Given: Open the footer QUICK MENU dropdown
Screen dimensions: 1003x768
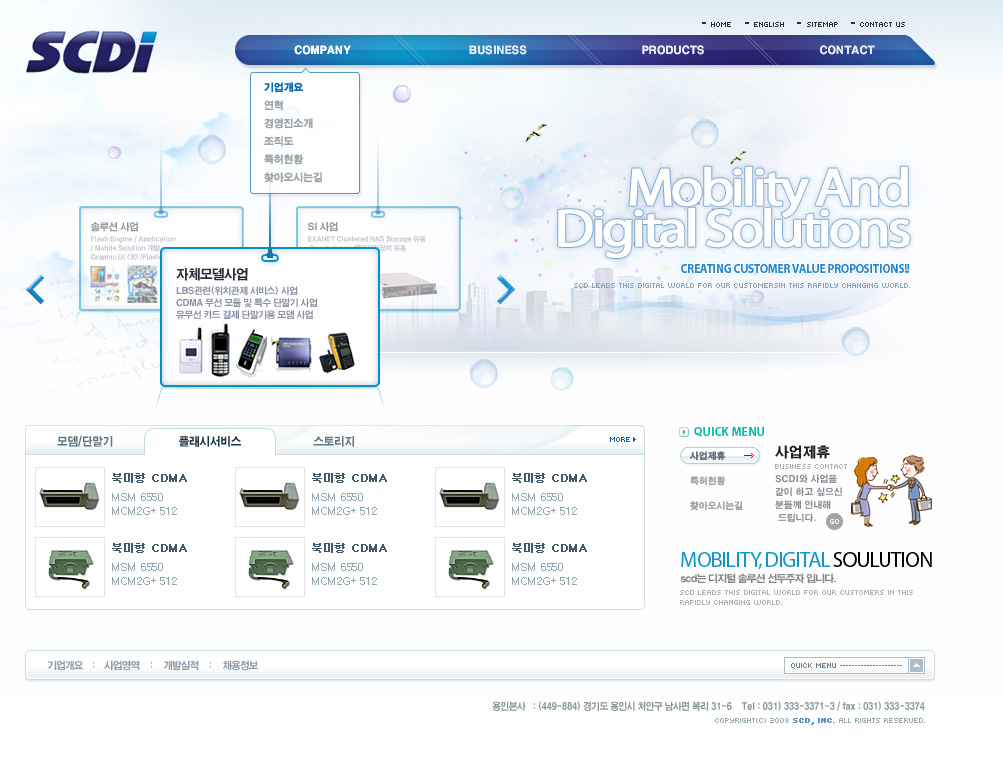Looking at the screenshot, I should point(916,666).
